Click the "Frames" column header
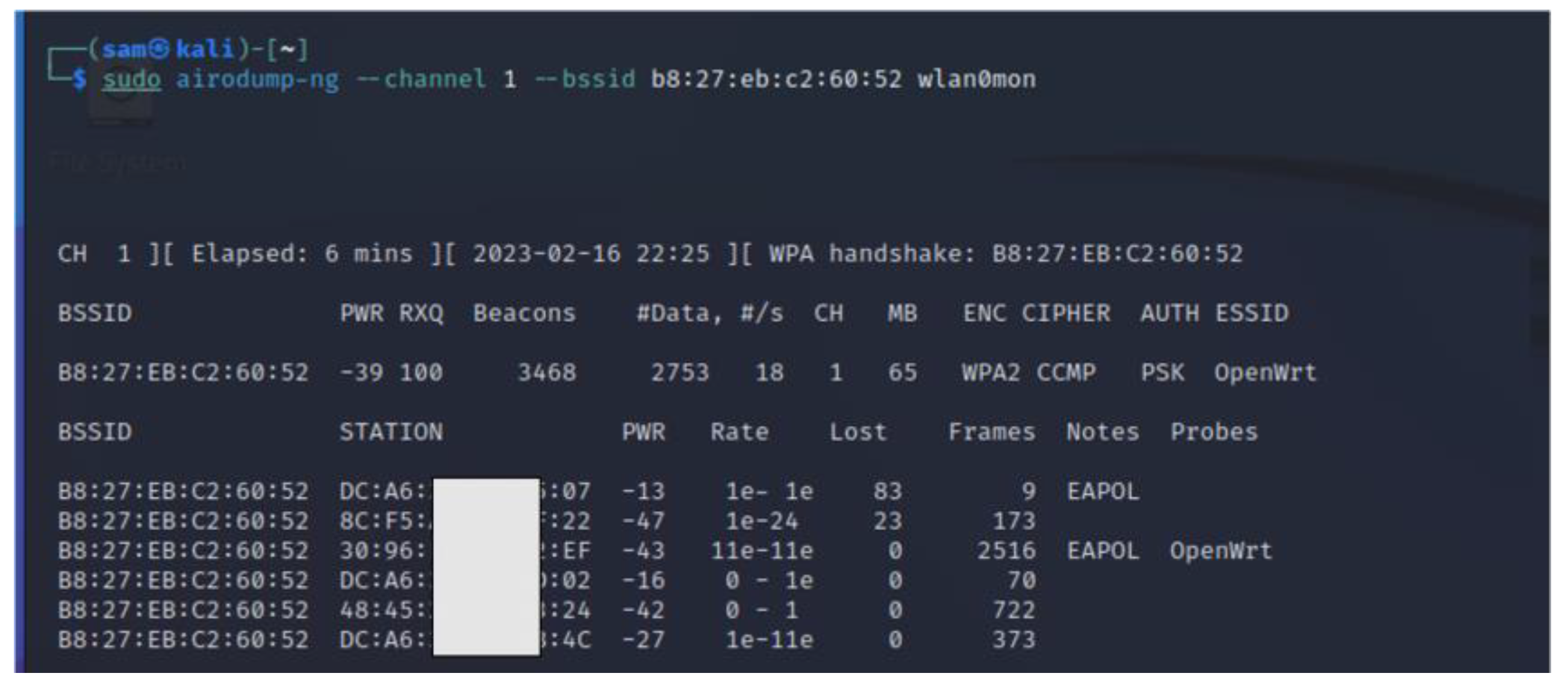This screenshot has height=688, width=1568. click(x=992, y=433)
